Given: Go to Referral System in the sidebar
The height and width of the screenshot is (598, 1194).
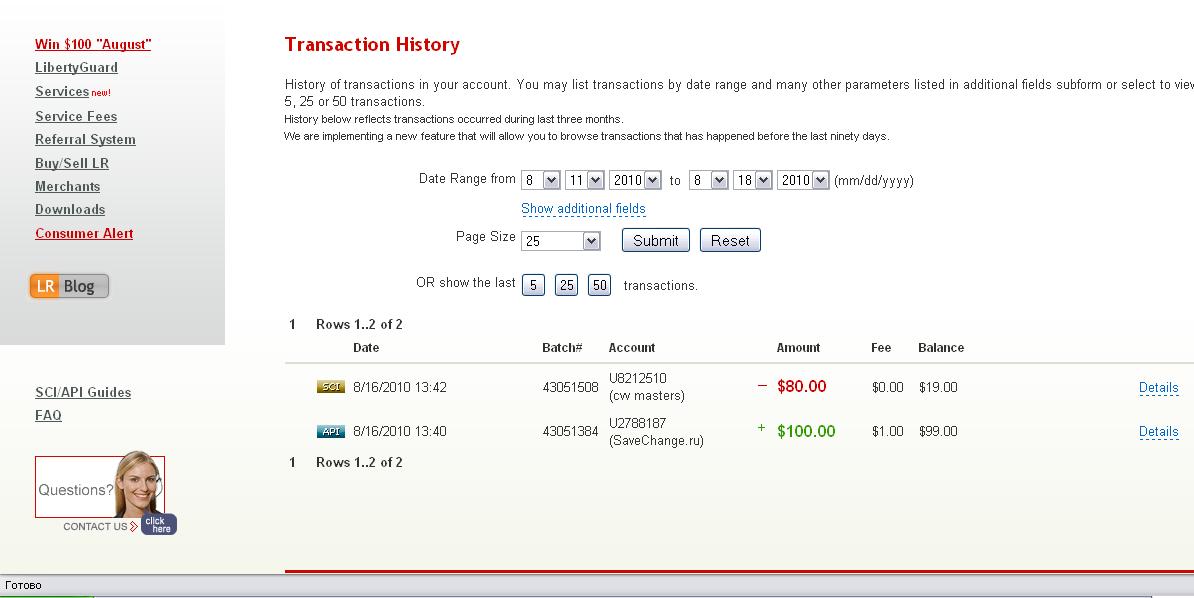Looking at the screenshot, I should (x=85, y=140).
